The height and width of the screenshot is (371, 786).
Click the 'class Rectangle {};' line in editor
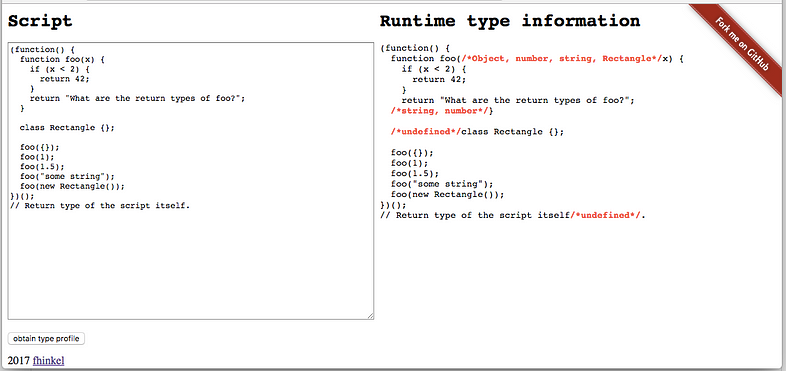(67, 127)
